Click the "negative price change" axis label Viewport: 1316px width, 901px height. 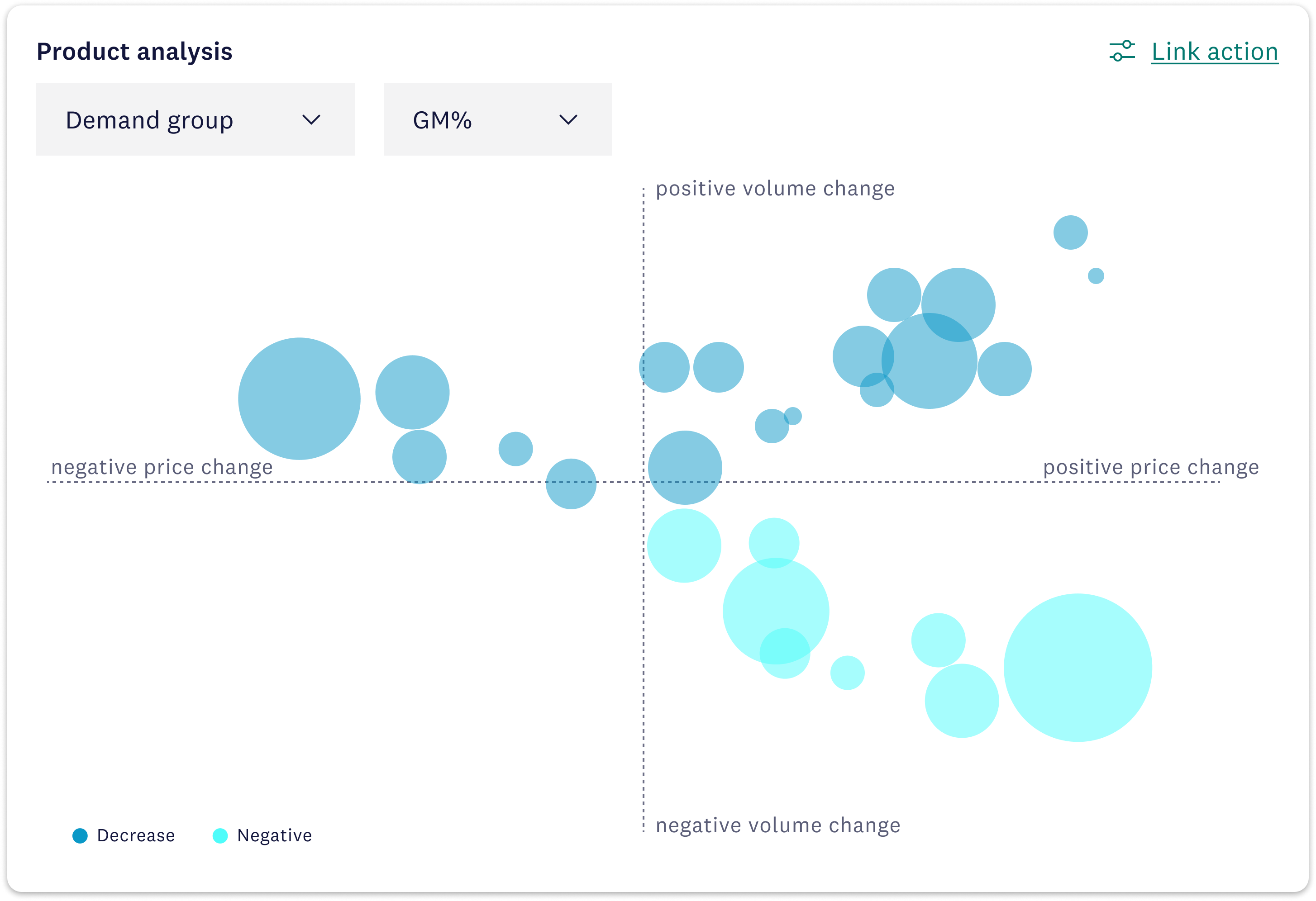(x=162, y=467)
